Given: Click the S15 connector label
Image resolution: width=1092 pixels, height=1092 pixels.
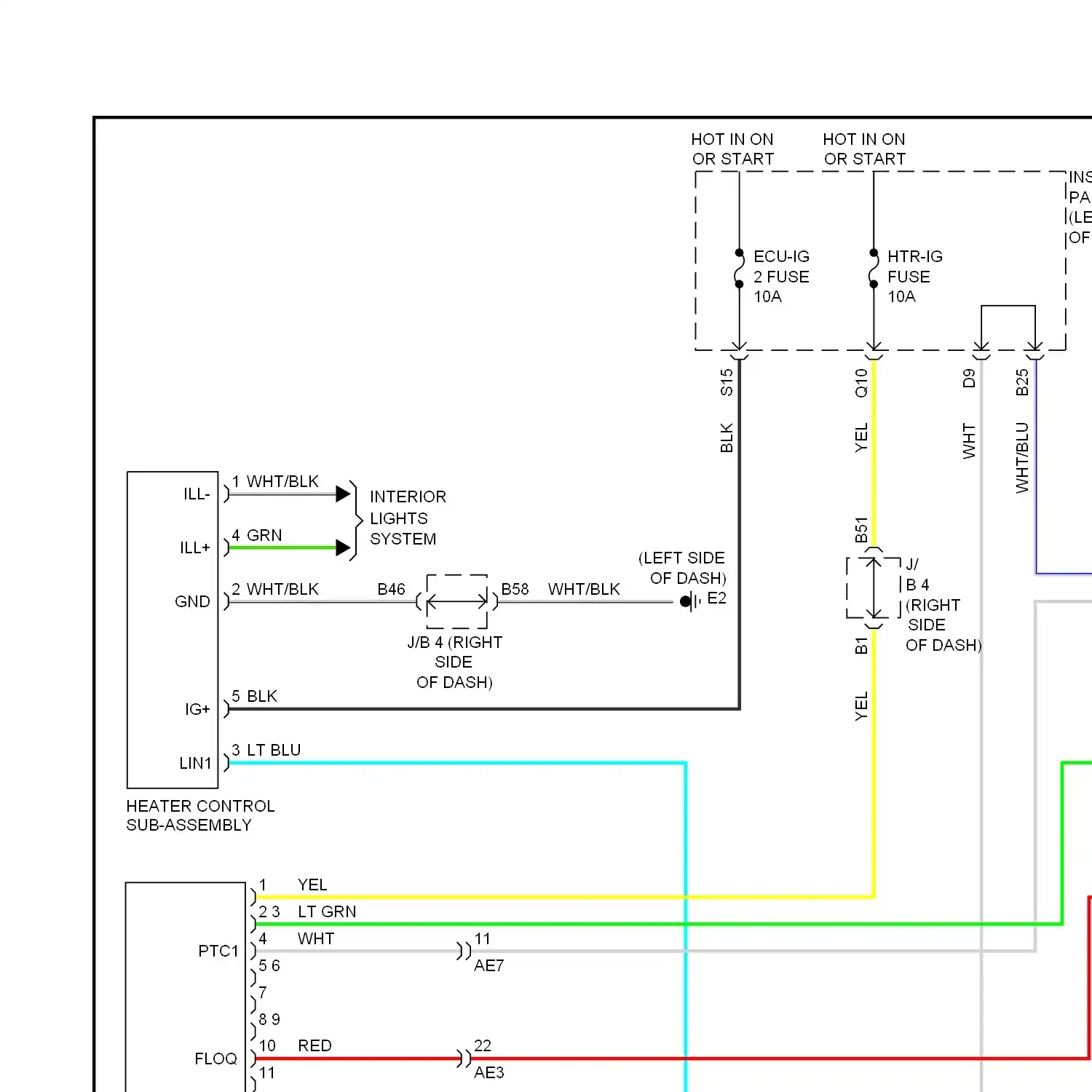Looking at the screenshot, I should point(727,382).
